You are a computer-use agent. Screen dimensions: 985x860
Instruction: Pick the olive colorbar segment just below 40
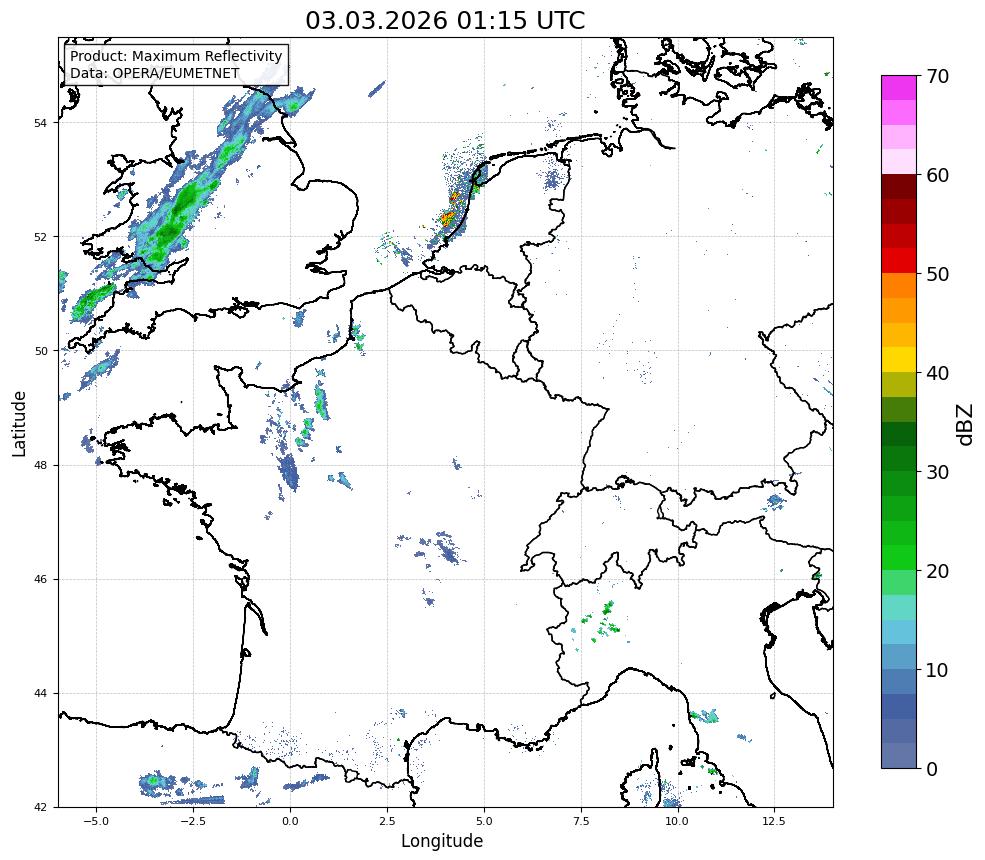pyautogui.click(x=899, y=384)
